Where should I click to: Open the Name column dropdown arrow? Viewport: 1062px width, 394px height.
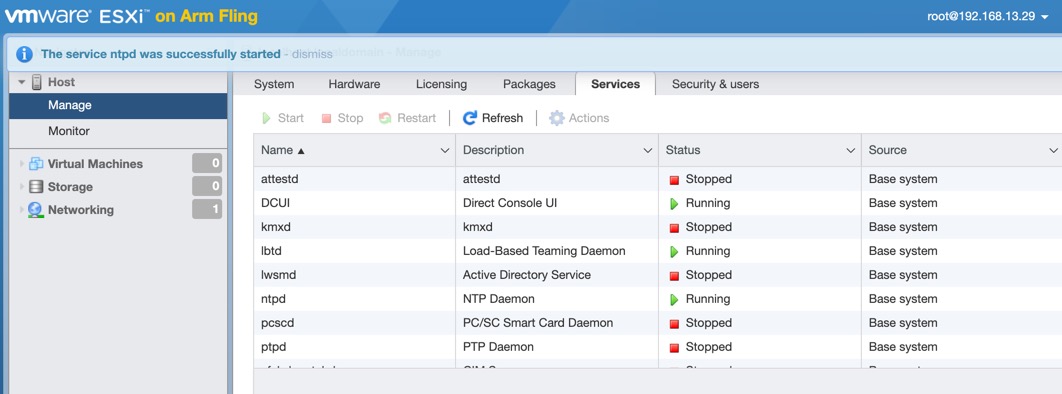(445, 150)
